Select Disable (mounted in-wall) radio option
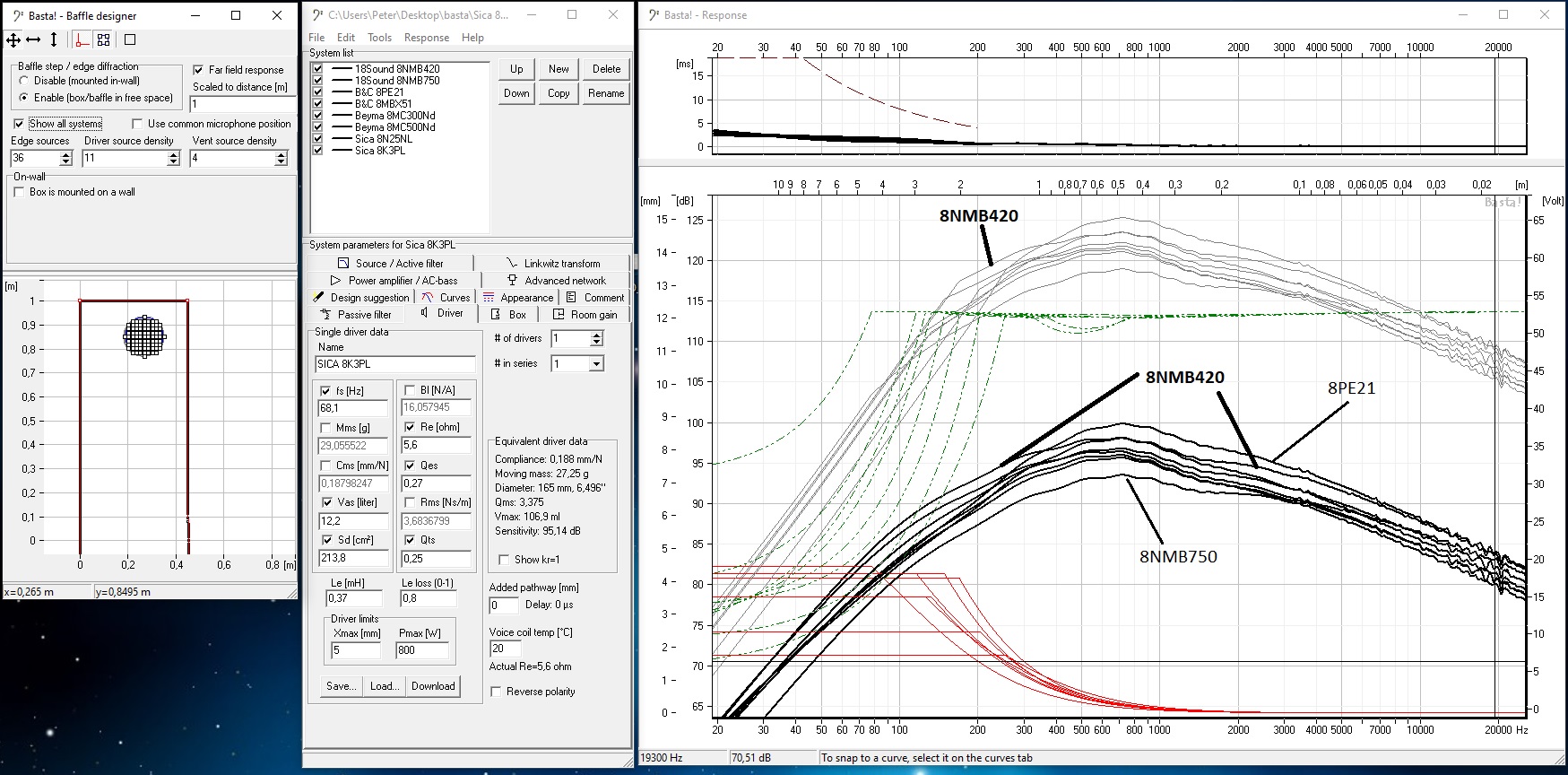 point(24,81)
